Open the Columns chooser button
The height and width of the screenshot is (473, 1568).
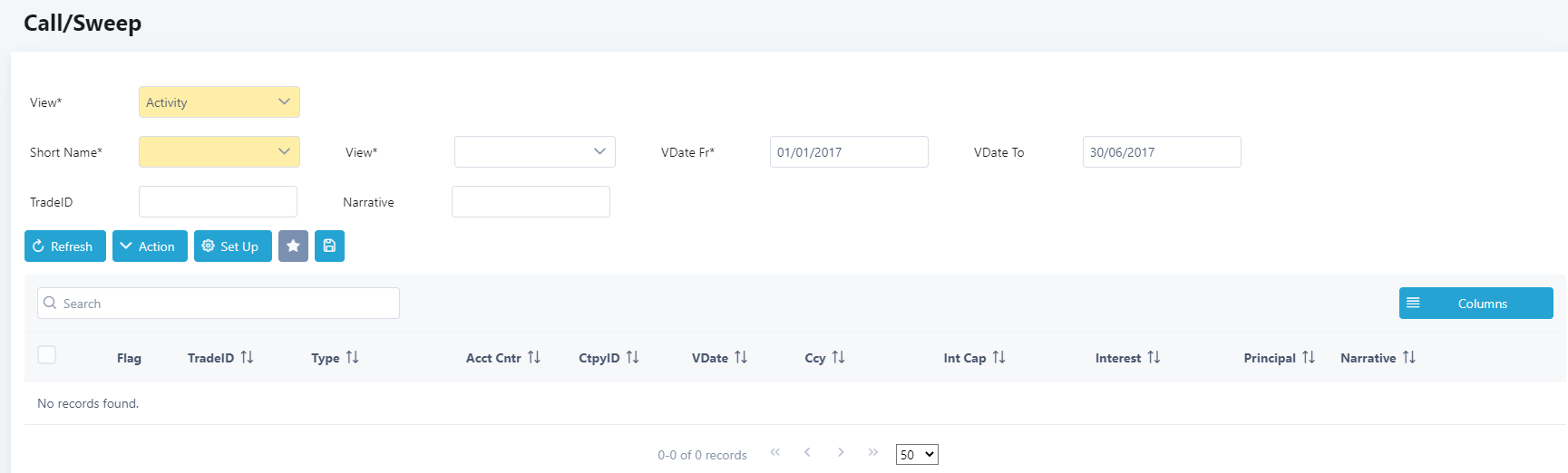click(x=1475, y=304)
